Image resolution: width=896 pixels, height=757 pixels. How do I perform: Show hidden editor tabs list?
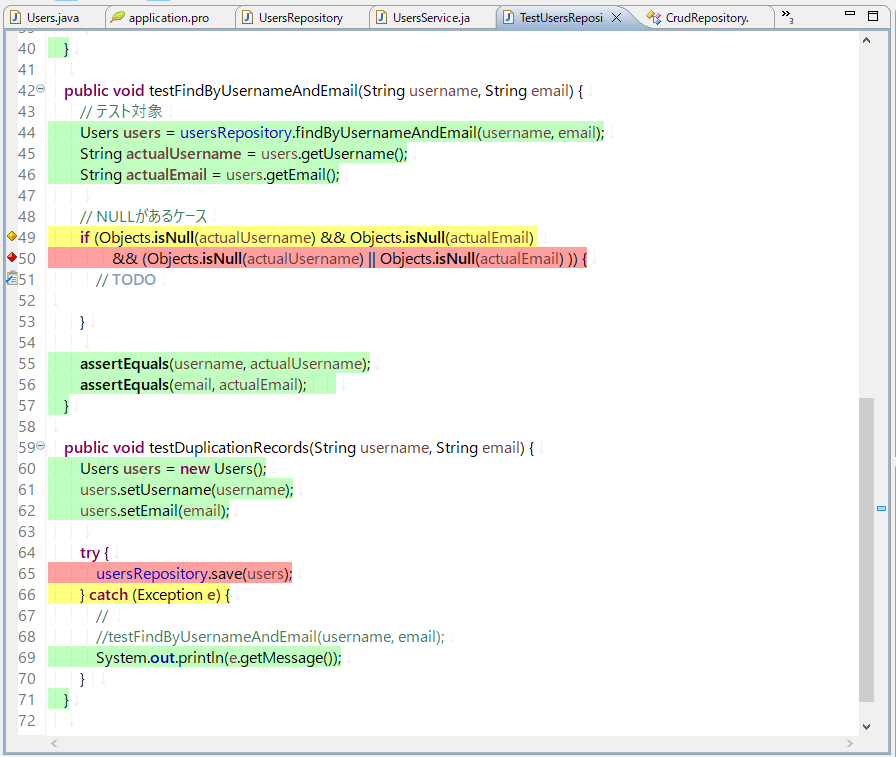(787, 16)
